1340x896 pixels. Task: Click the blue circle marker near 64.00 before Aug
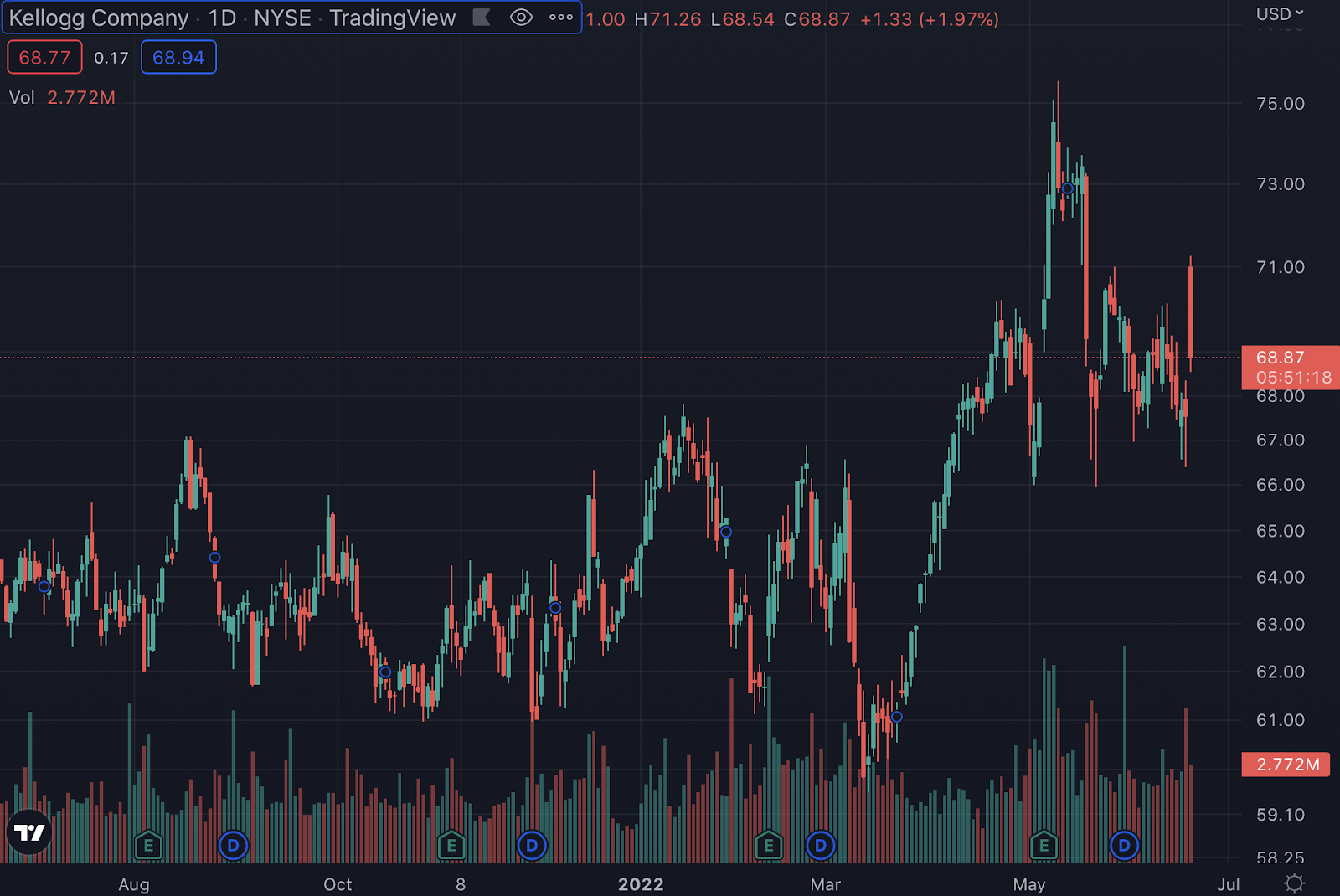pos(44,587)
